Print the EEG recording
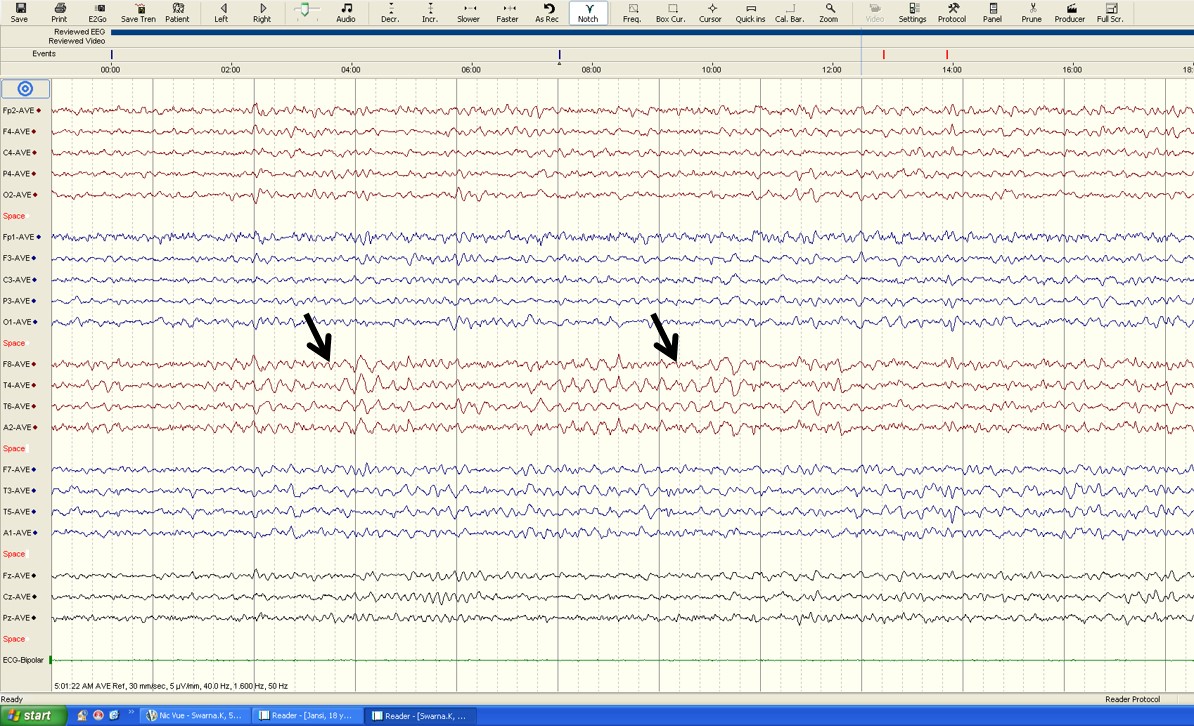Viewport: 1194px width, 726px height. pos(59,12)
